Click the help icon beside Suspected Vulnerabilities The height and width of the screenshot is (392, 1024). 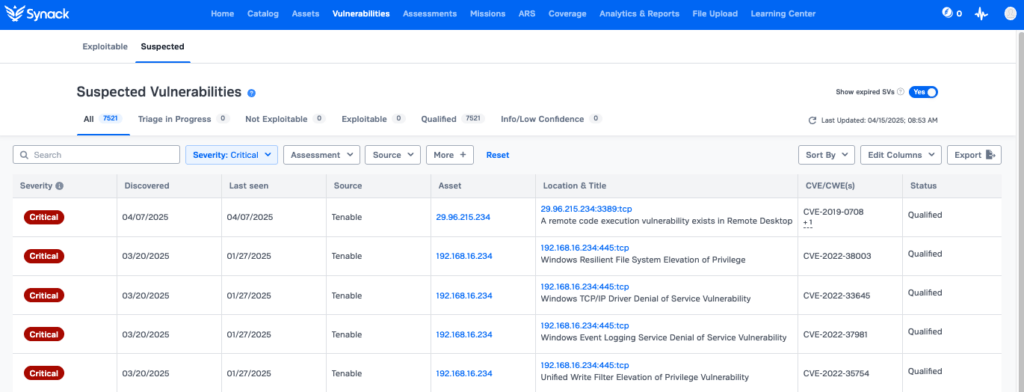point(252,93)
